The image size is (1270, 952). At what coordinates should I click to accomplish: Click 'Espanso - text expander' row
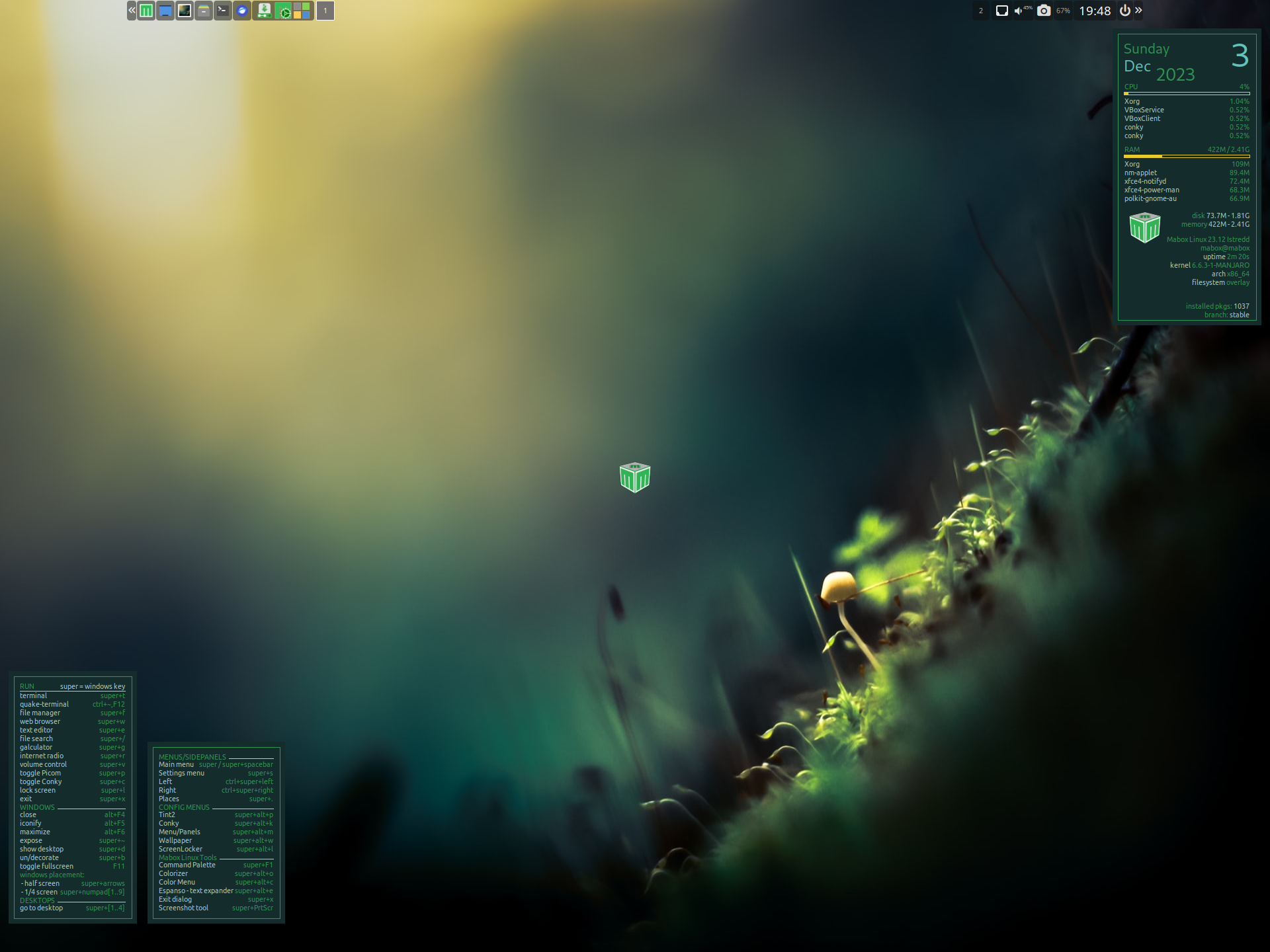[216, 891]
